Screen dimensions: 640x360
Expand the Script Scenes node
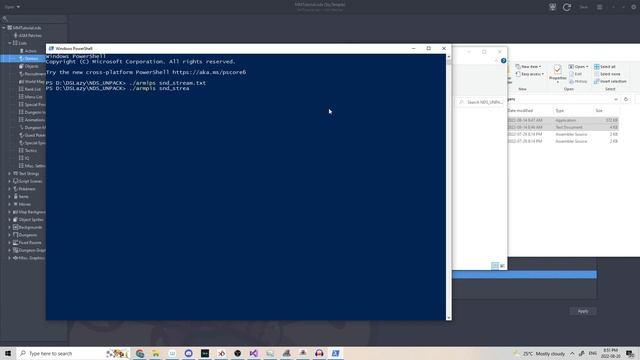point(10,181)
